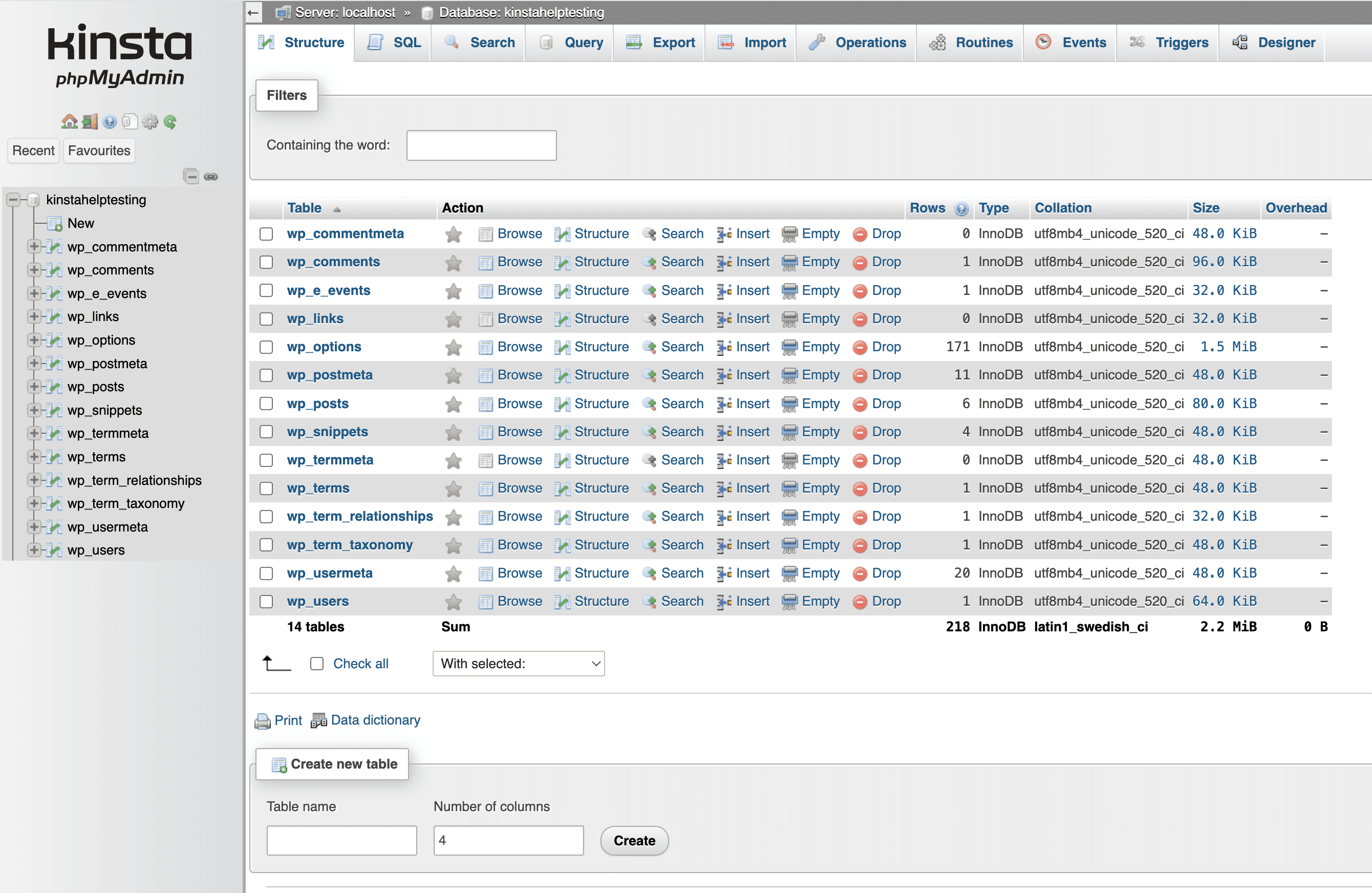Screen dimensions: 1372x893
Task: Enable the Check all checkbox
Action: (316, 664)
